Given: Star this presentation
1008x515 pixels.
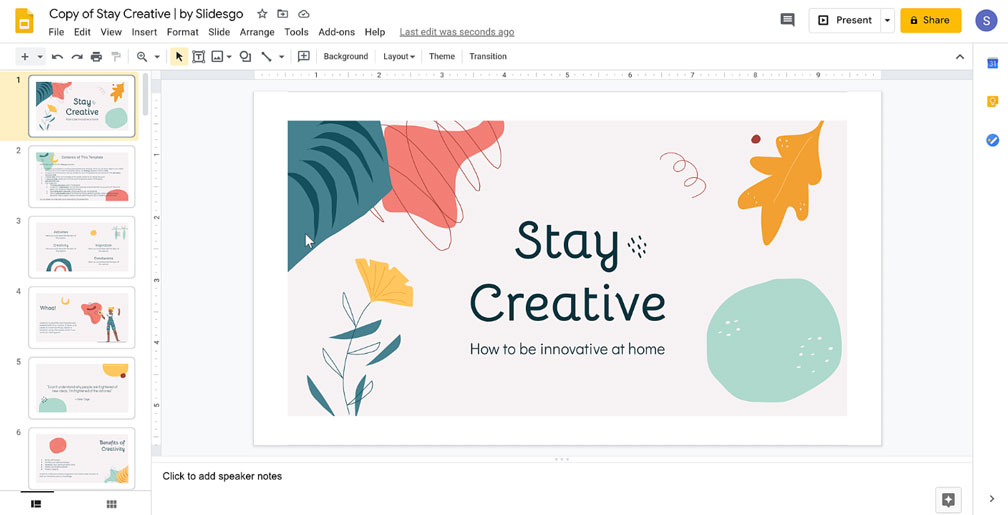Looking at the screenshot, I should pos(262,14).
